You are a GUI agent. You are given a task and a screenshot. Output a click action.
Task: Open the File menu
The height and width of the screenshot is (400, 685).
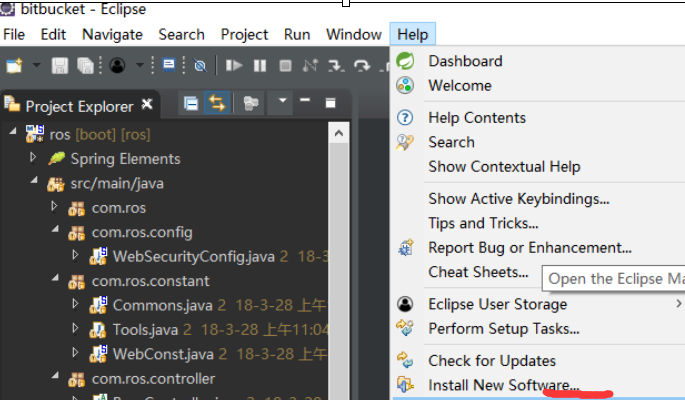click(14, 34)
